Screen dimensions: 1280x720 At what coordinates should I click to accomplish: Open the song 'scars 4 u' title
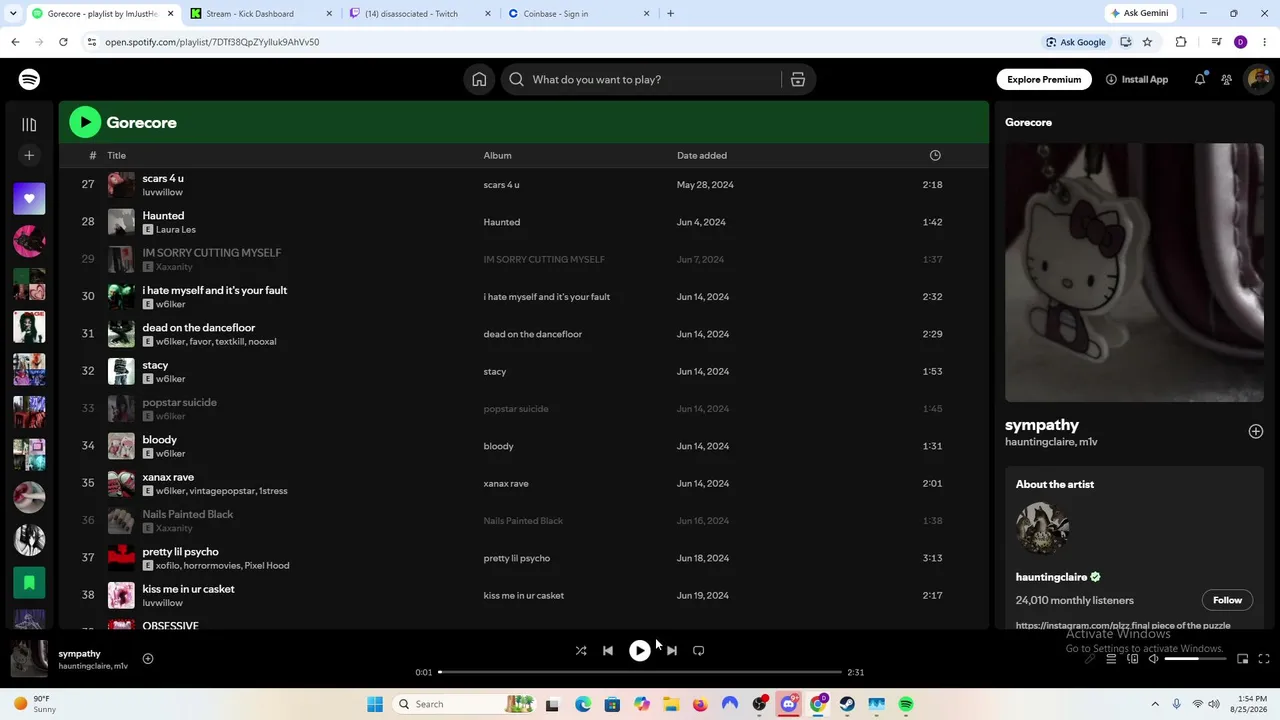pos(163,179)
